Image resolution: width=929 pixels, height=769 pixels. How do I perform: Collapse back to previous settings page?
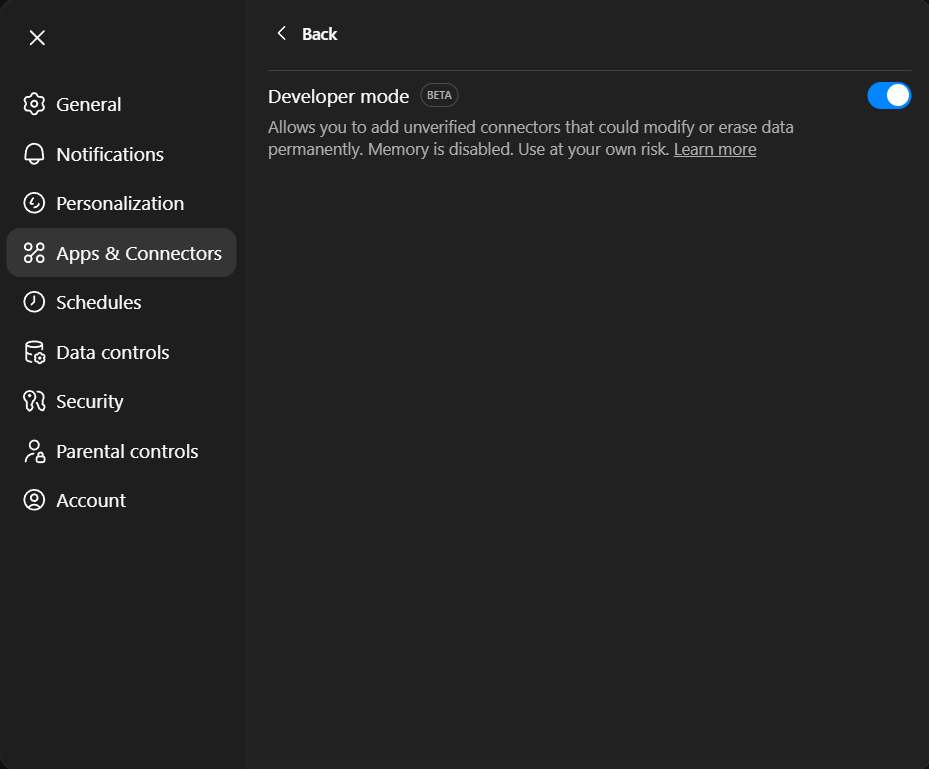[281, 32]
